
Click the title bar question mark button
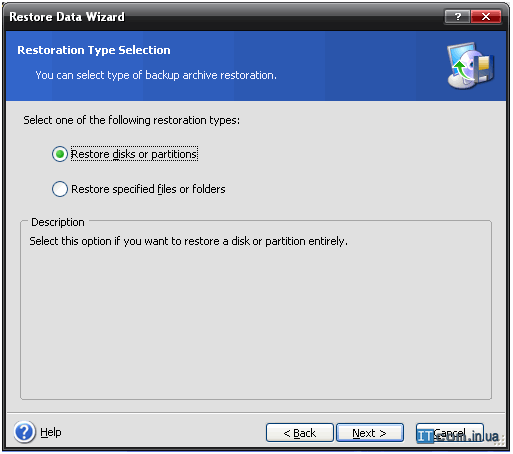pyautogui.click(x=457, y=16)
